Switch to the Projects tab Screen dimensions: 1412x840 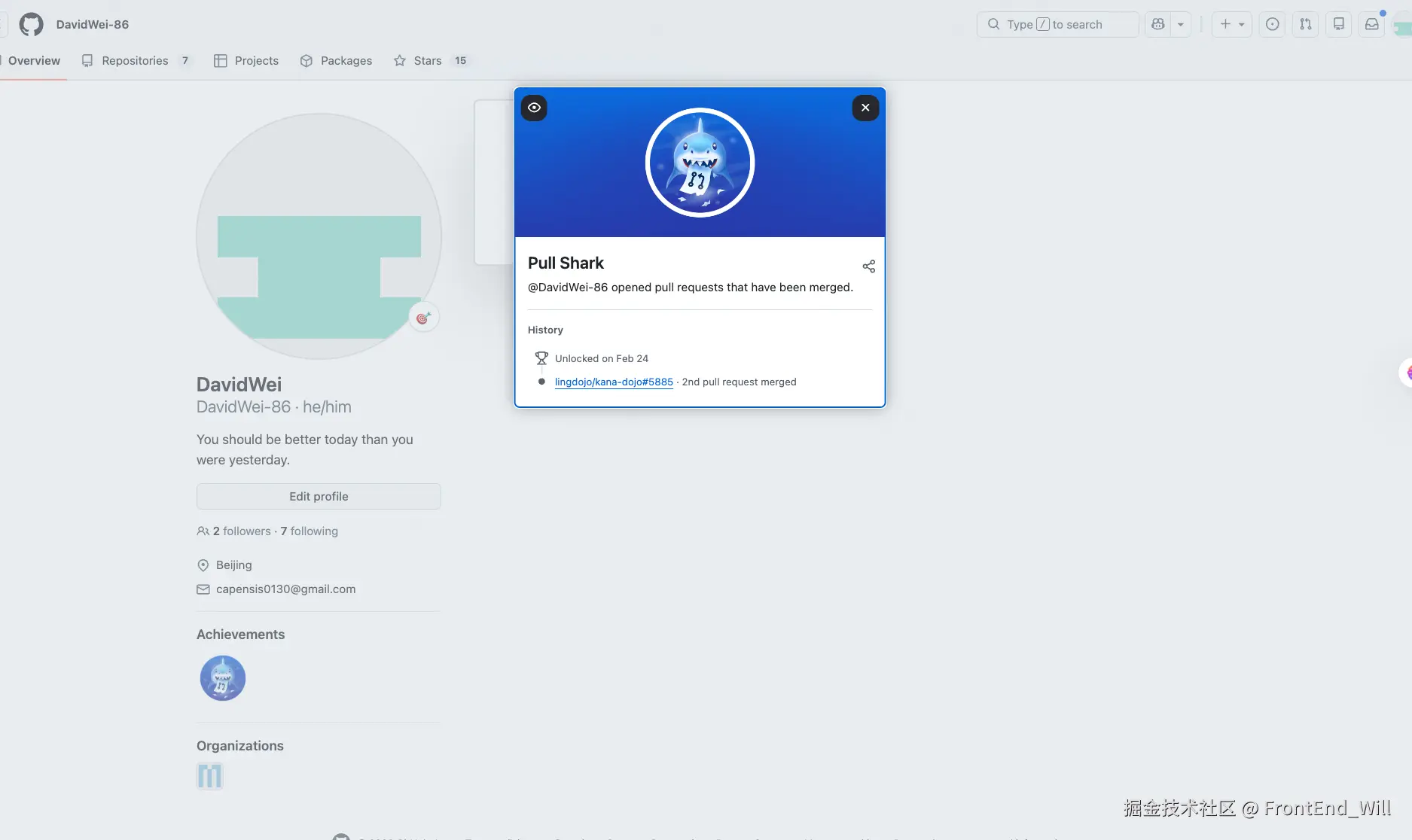click(246, 60)
